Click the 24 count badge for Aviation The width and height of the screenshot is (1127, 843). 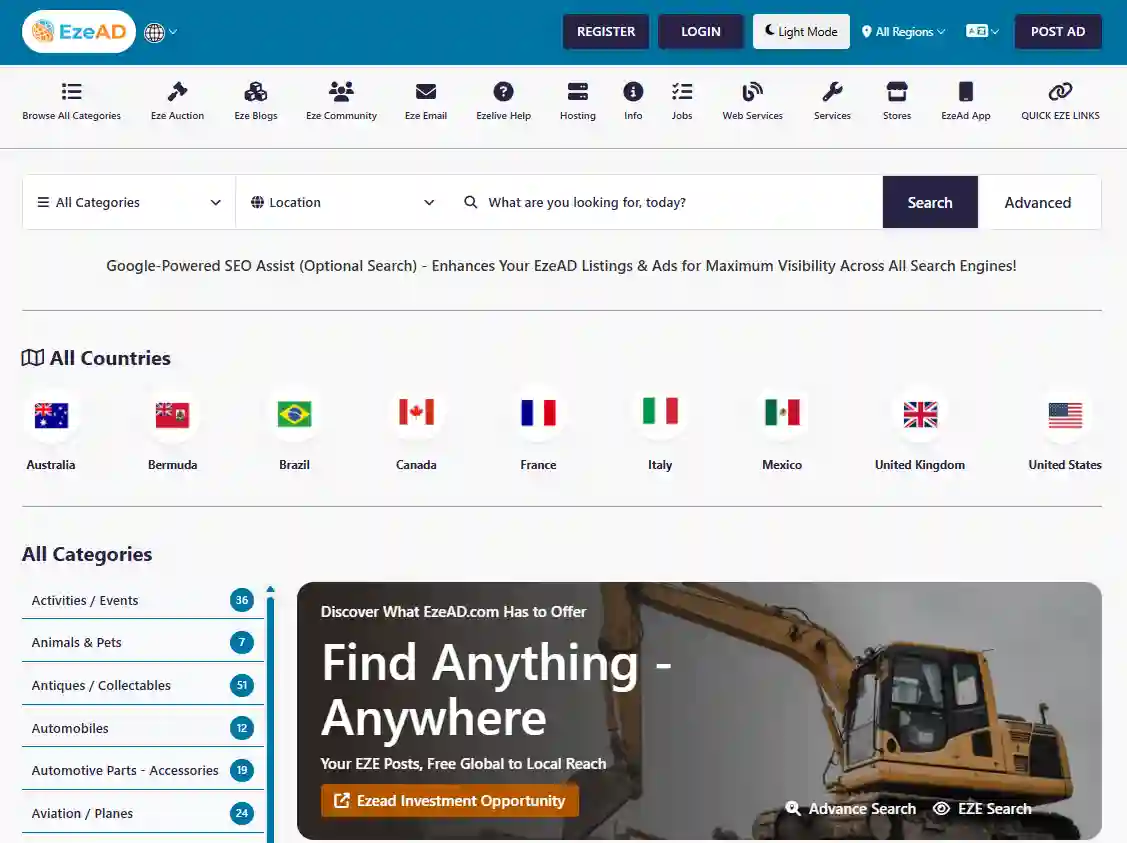point(242,813)
